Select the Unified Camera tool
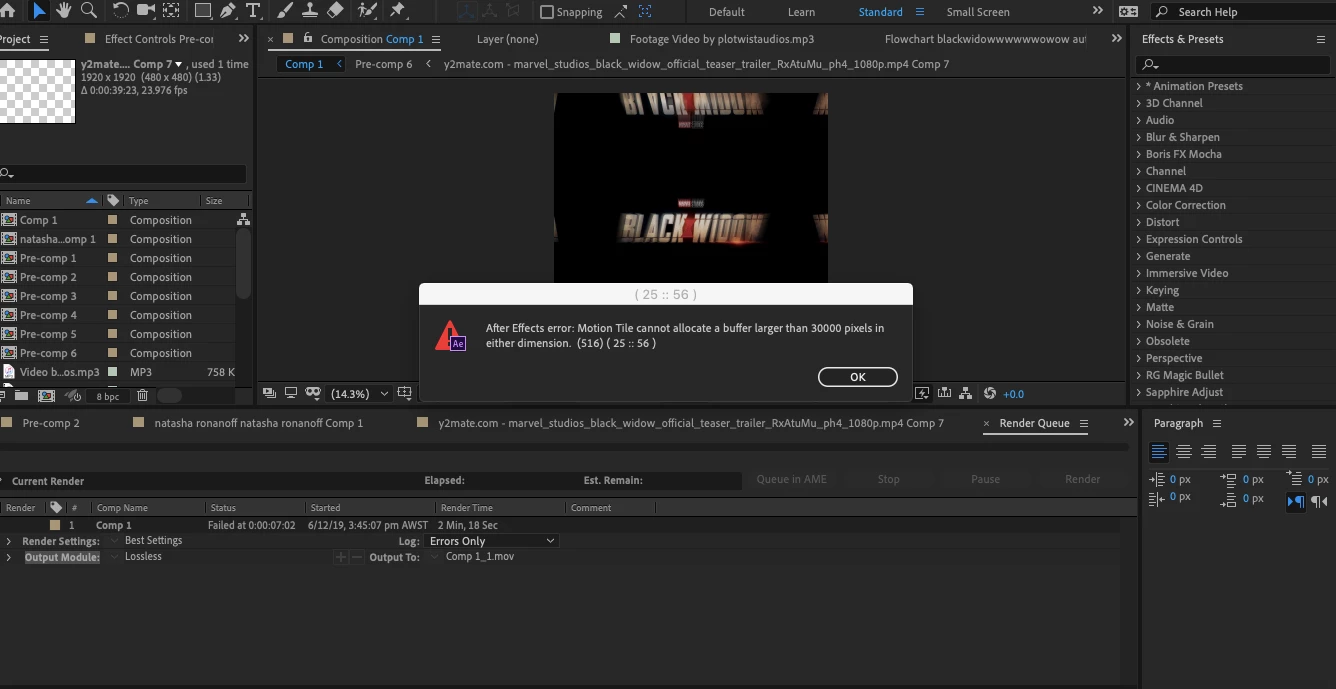This screenshot has width=1336, height=689. coord(146,11)
